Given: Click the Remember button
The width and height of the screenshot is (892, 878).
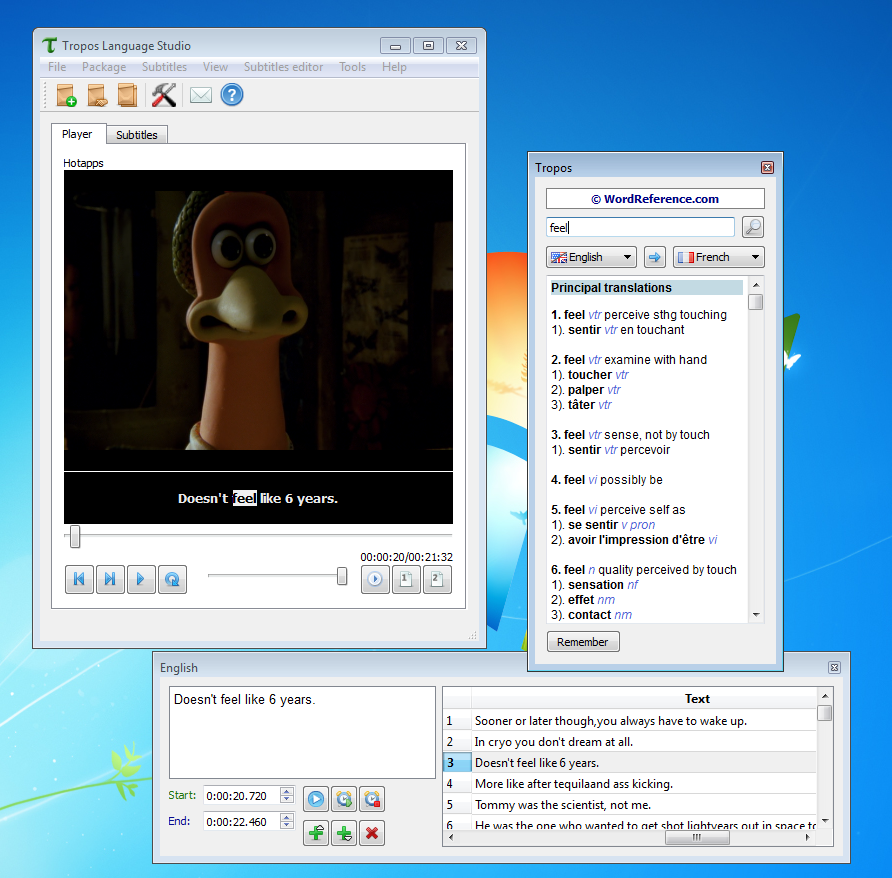Looking at the screenshot, I should pyautogui.click(x=583, y=642).
